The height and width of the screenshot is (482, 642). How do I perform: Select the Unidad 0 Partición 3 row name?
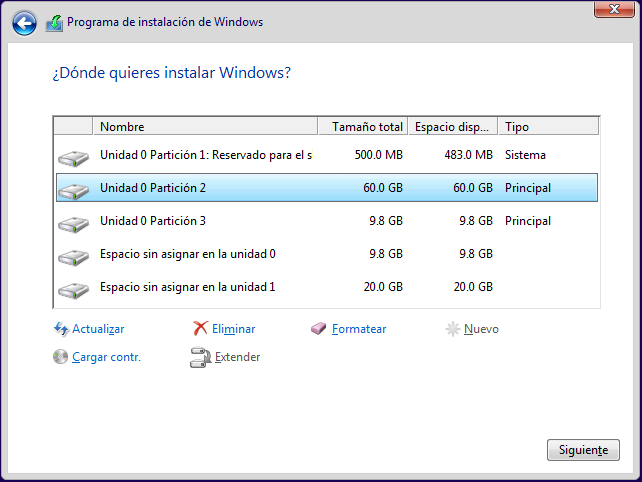tap(153, 221)
